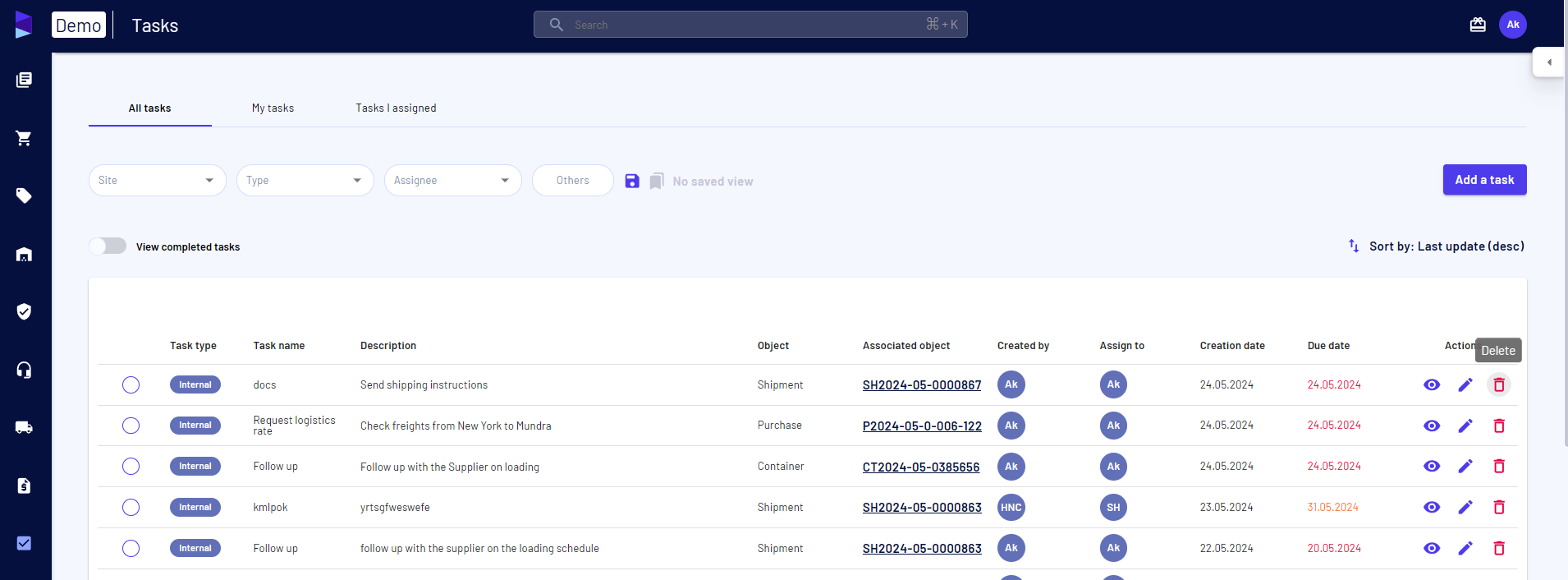Screen dimensions: 1568x580
Task: Switch to the My tasks tab
Action: (273, 108)
